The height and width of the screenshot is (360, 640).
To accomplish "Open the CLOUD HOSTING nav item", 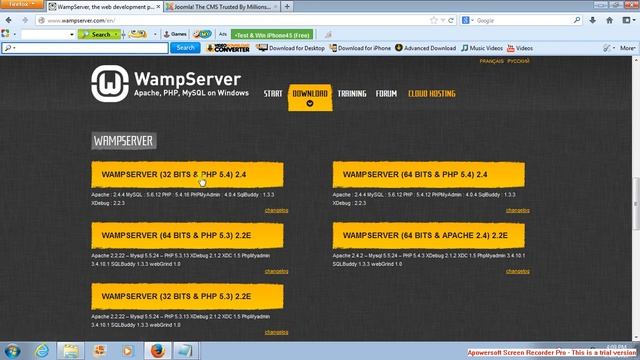I will [432, 93].
